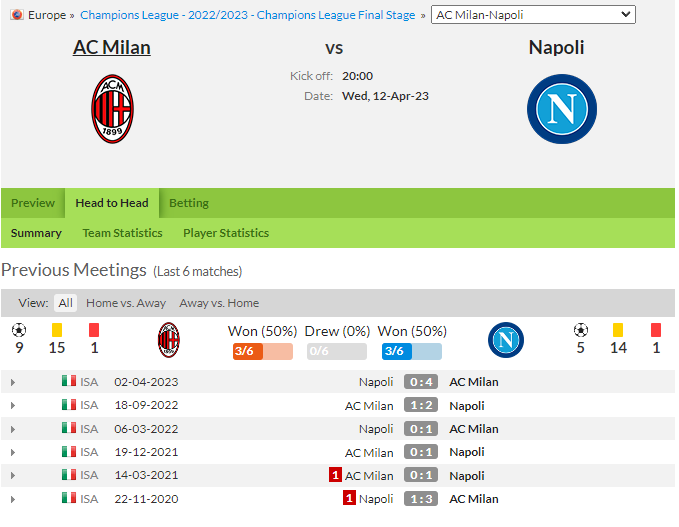This screenshot has width=679, height=527.
Task: Open the Champions League Final Stage breadcrumb link
Action: point(248,15)
